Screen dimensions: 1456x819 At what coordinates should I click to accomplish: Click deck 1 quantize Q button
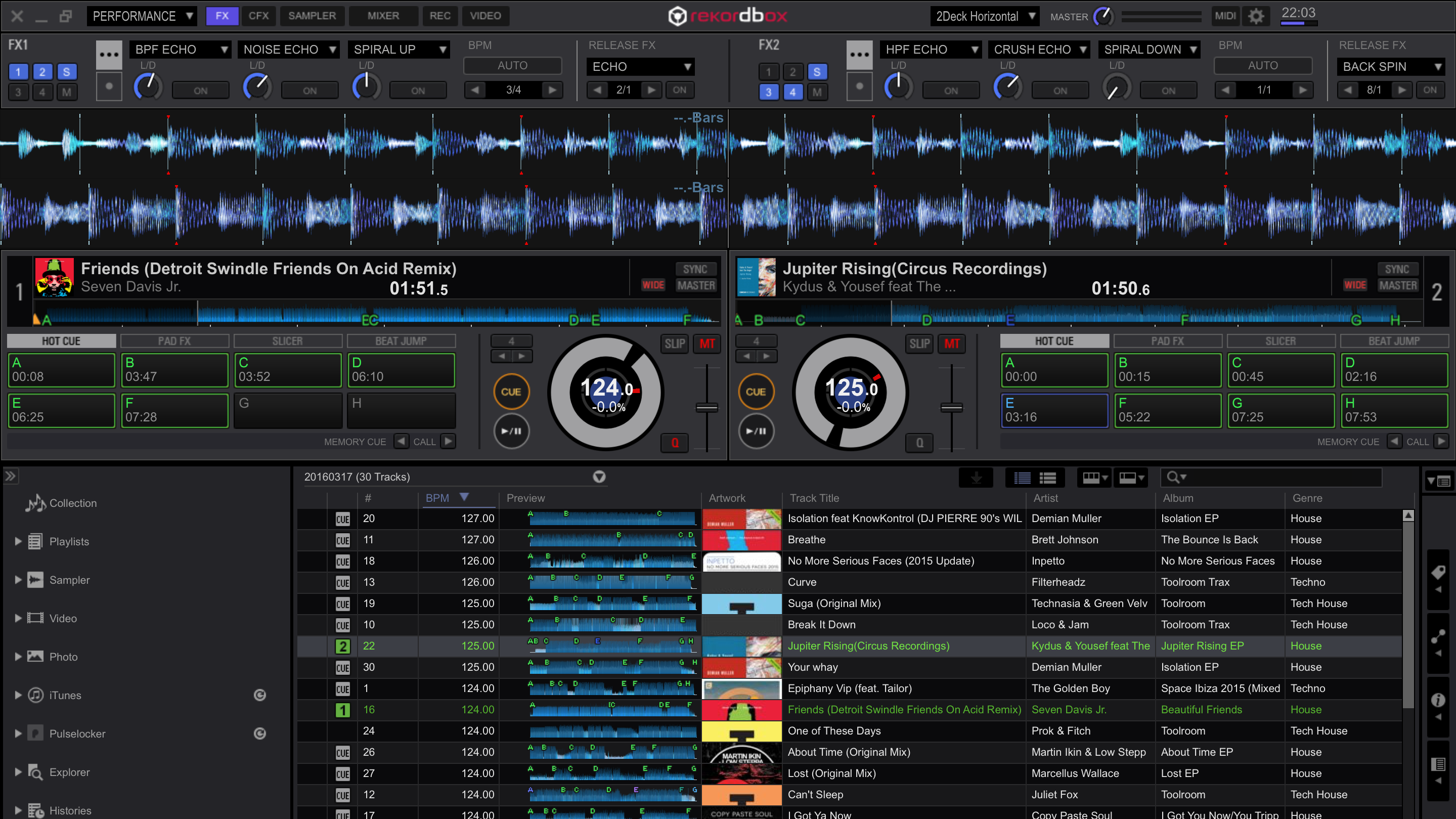674,443
